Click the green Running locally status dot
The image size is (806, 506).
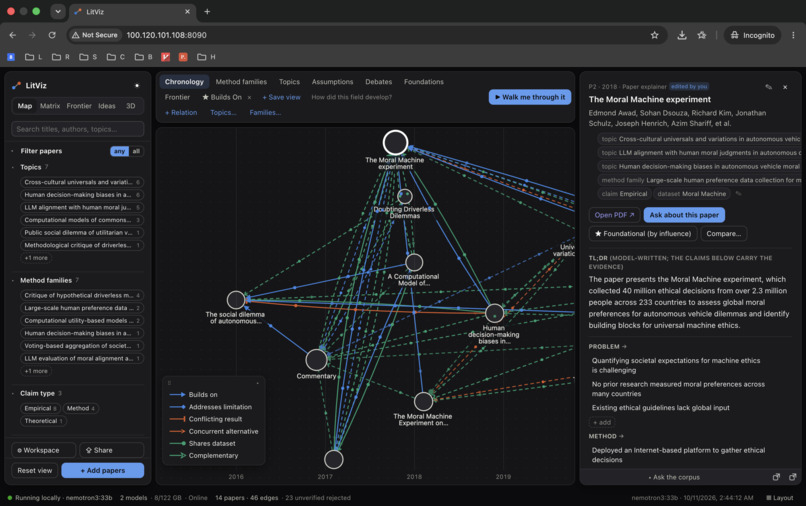click(10, 498)
